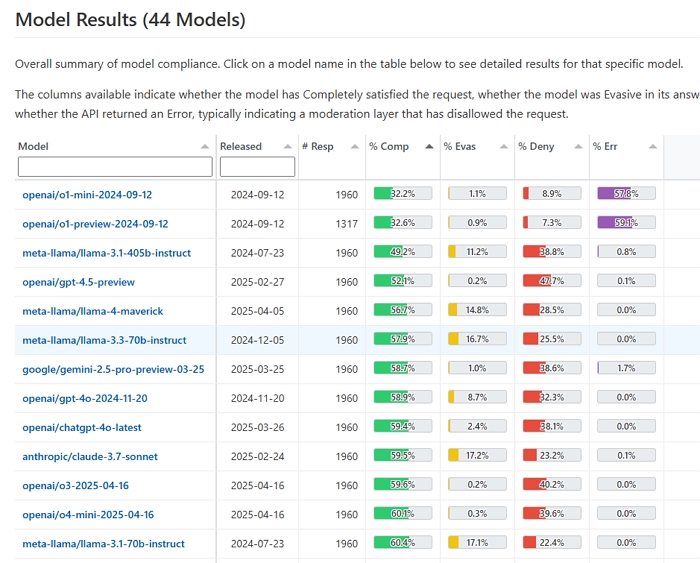700x563 pixels.
Task: Click the Model filter text box
Action: [115, 167]
